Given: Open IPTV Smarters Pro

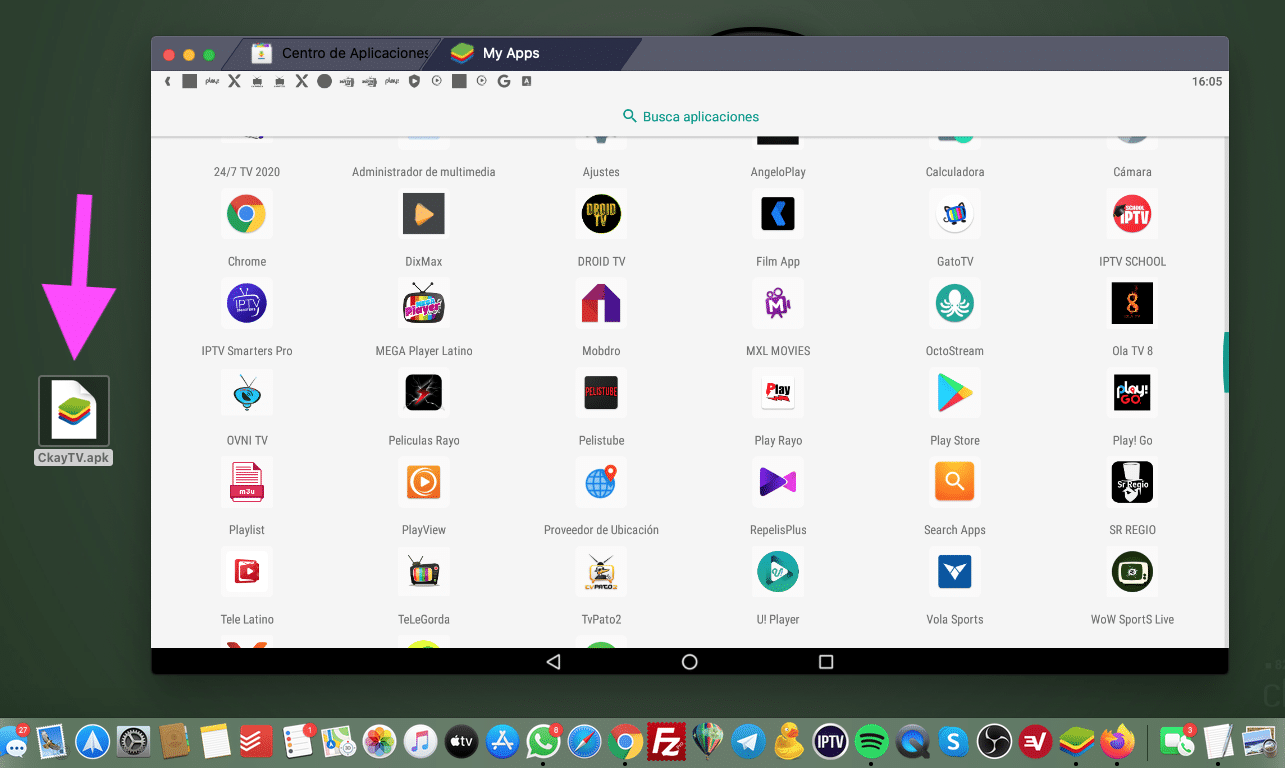Looking at the screenshot, I should (247, 303).
